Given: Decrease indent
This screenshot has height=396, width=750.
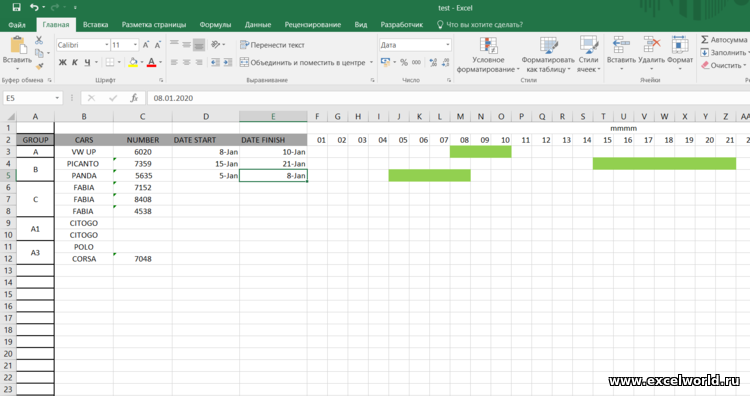Looking at the screenshot, I should click(215, 62).
